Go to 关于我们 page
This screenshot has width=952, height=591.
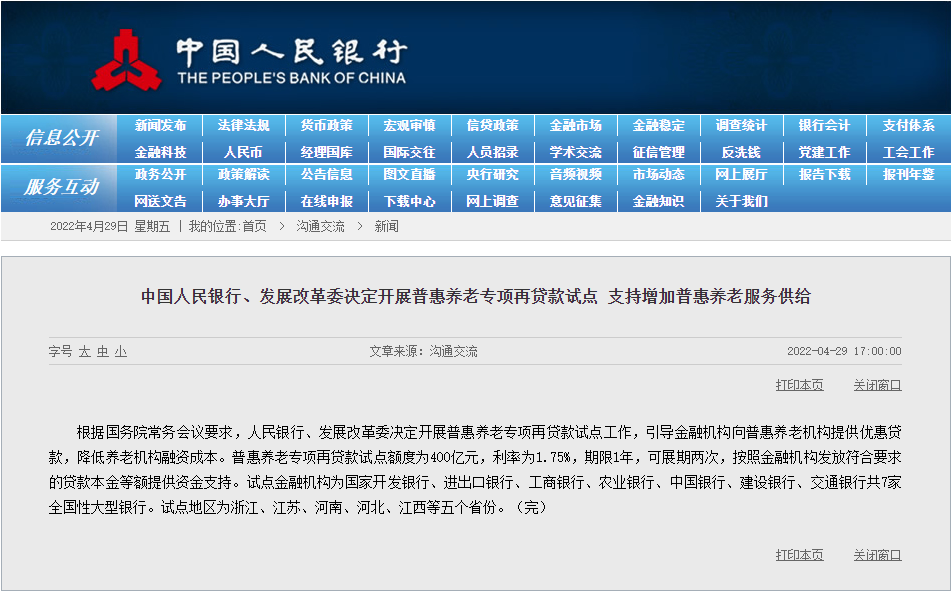pos(741,202)
